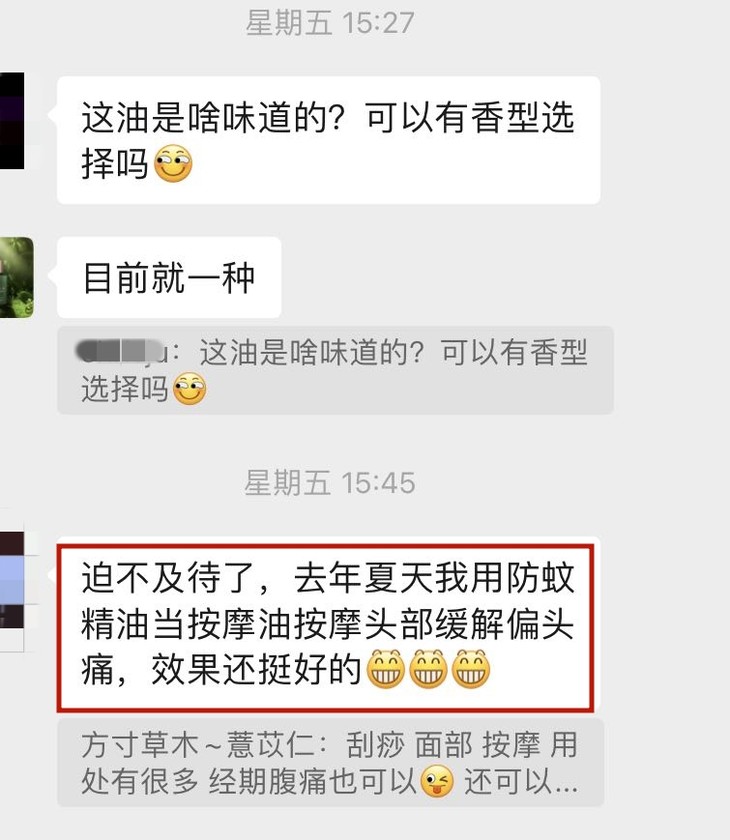Image resolution: width=730 pixels, height=840 pixels.
Task: Open the green plant avatar profile
Action: 17,277
